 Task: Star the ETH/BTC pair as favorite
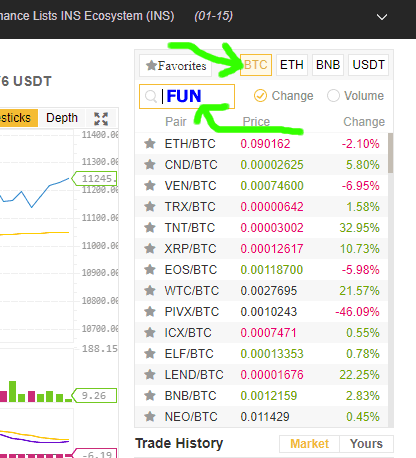coord(150,144)
